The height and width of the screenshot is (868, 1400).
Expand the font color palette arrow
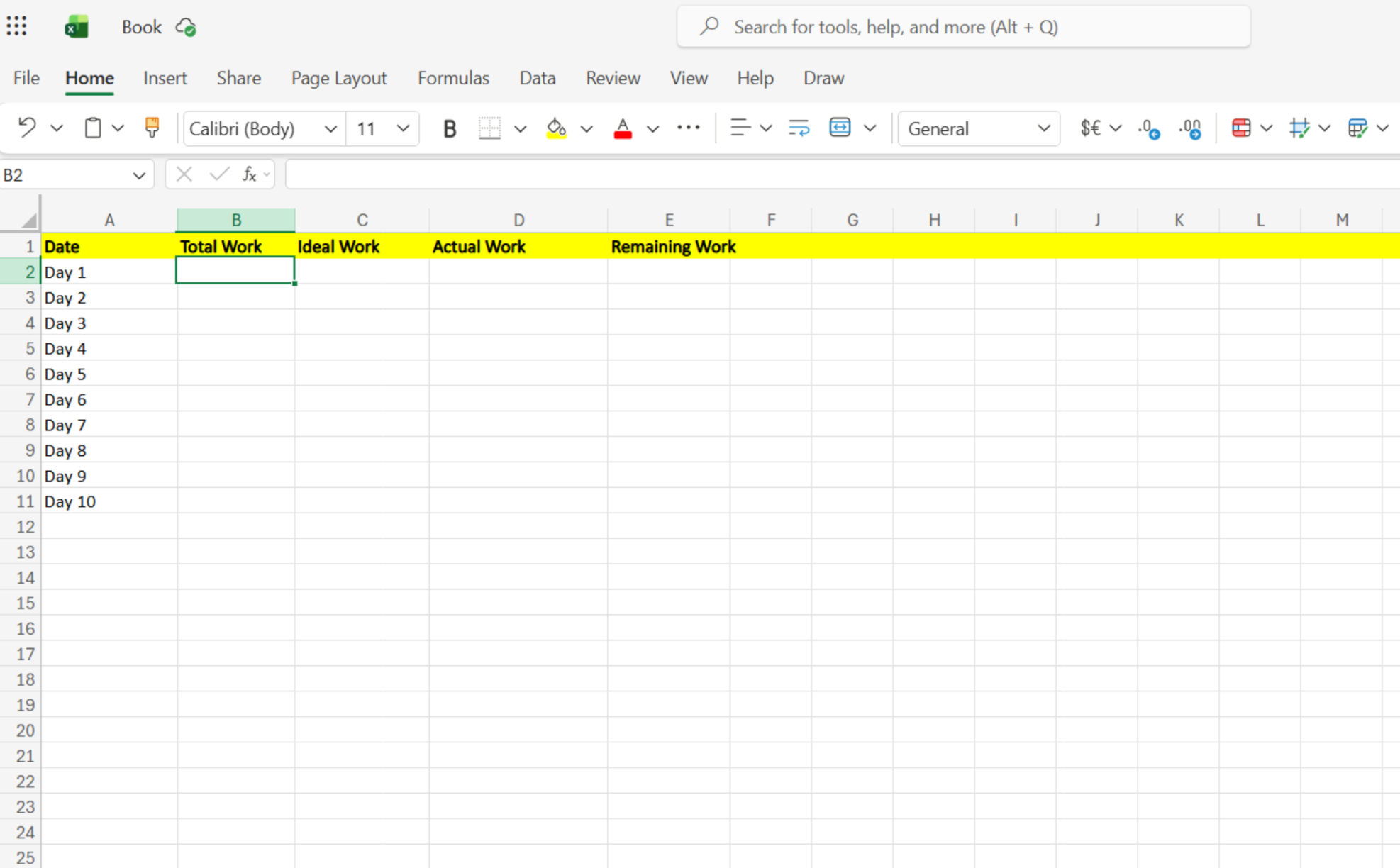pos(652,129)
